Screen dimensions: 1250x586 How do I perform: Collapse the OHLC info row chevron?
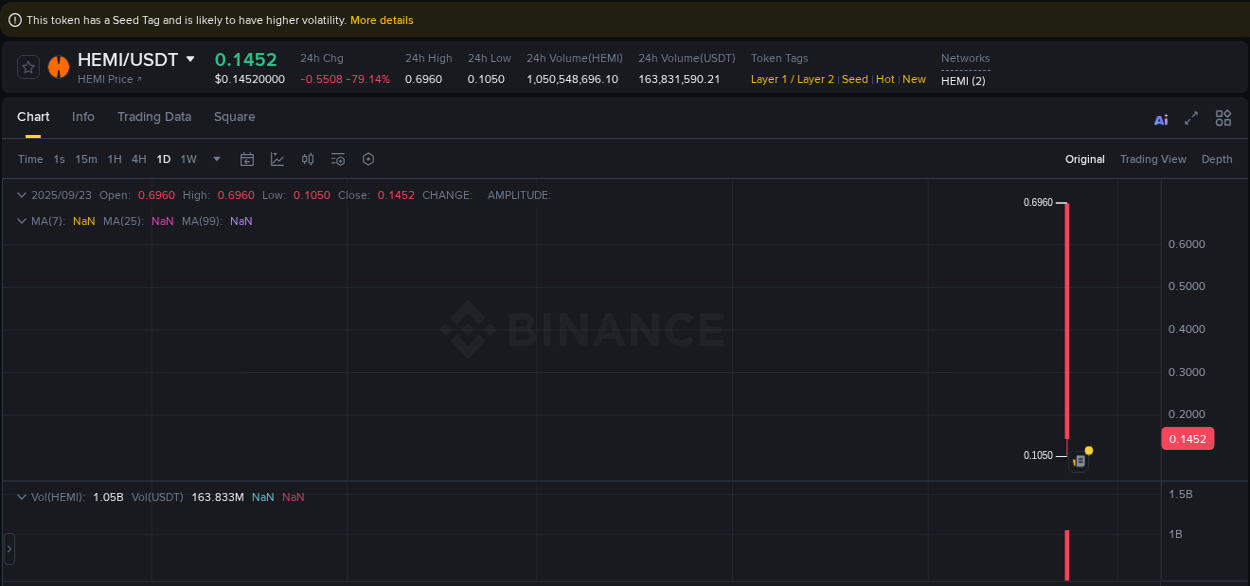coord(21,195)
